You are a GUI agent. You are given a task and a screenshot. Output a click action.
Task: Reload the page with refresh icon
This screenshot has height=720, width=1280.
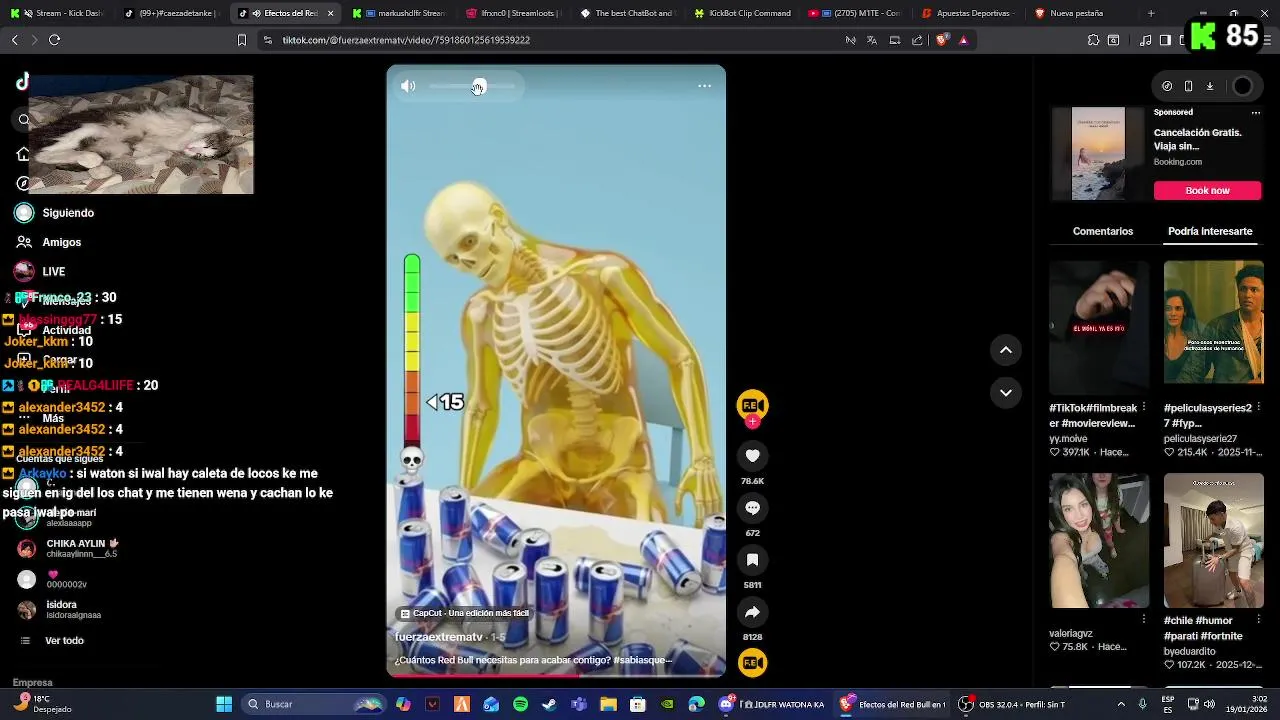(54, 40)
